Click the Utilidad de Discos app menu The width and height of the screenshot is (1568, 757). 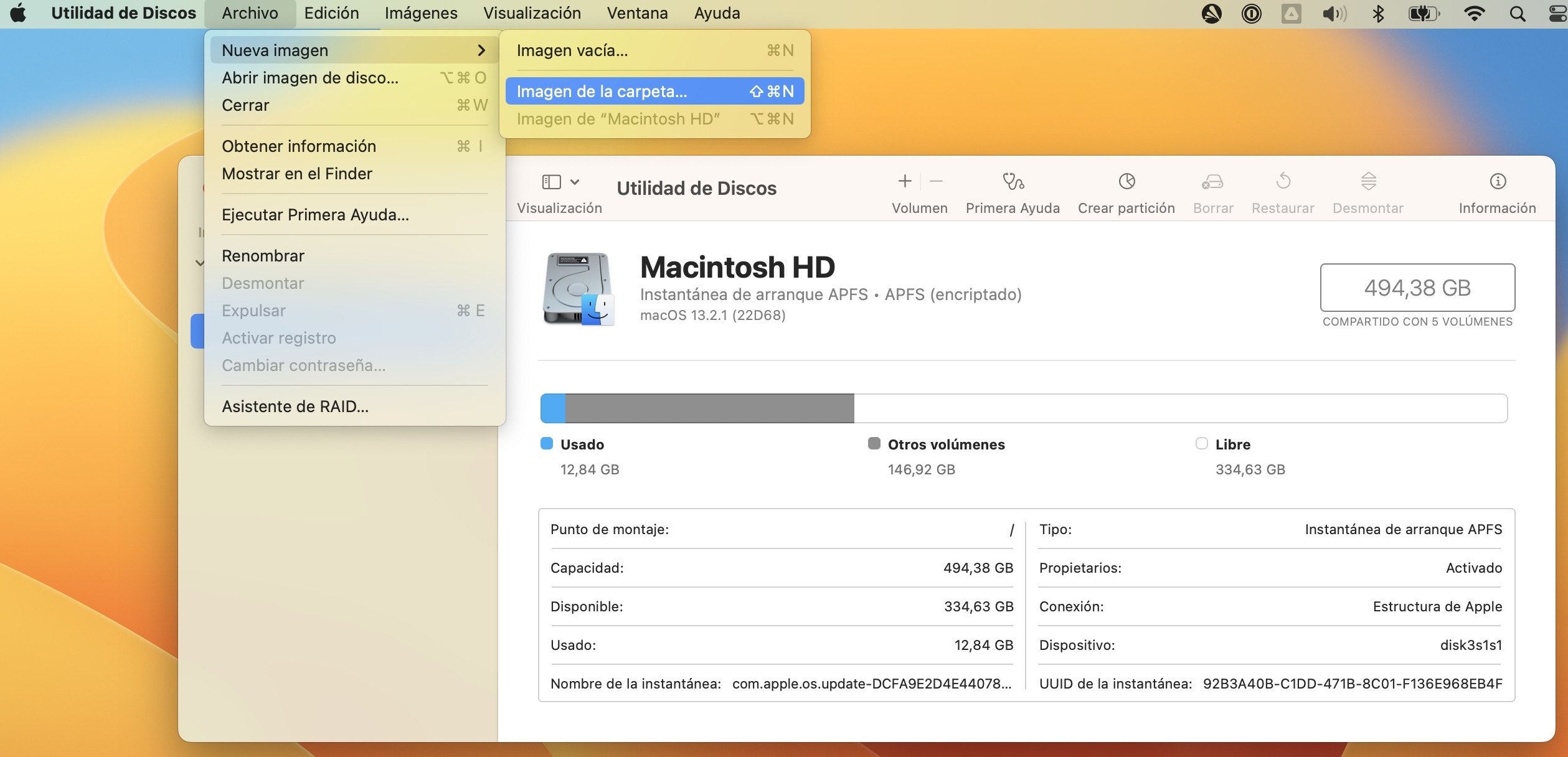(123, 13)
